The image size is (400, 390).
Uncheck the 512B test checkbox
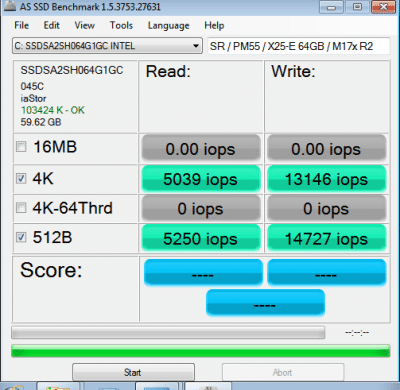21,237
